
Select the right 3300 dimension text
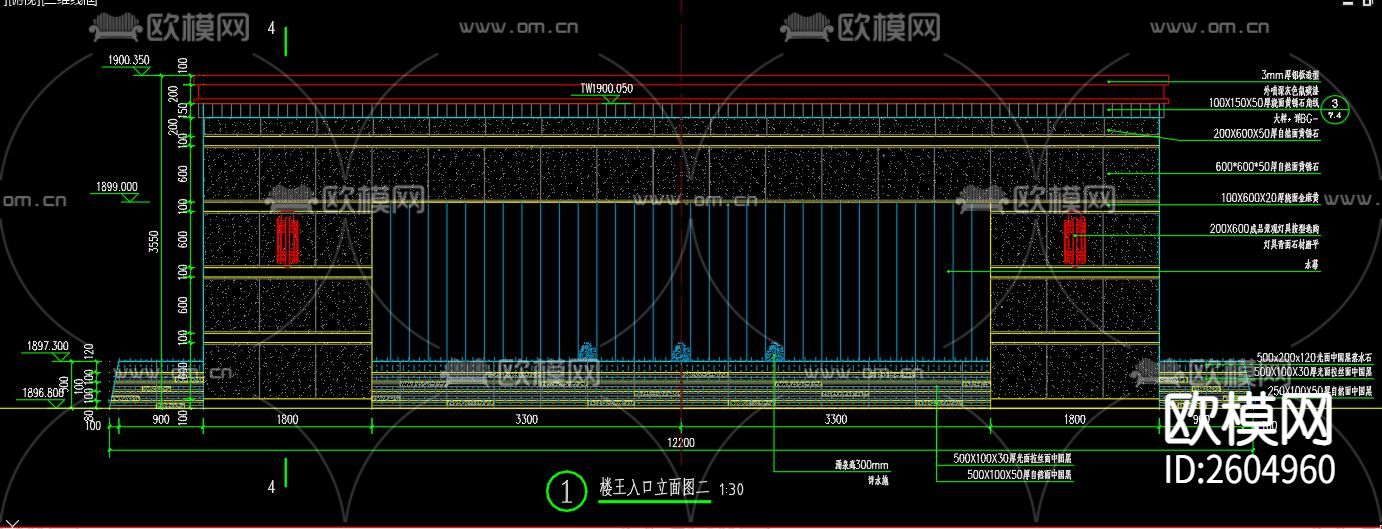[835, 420]
